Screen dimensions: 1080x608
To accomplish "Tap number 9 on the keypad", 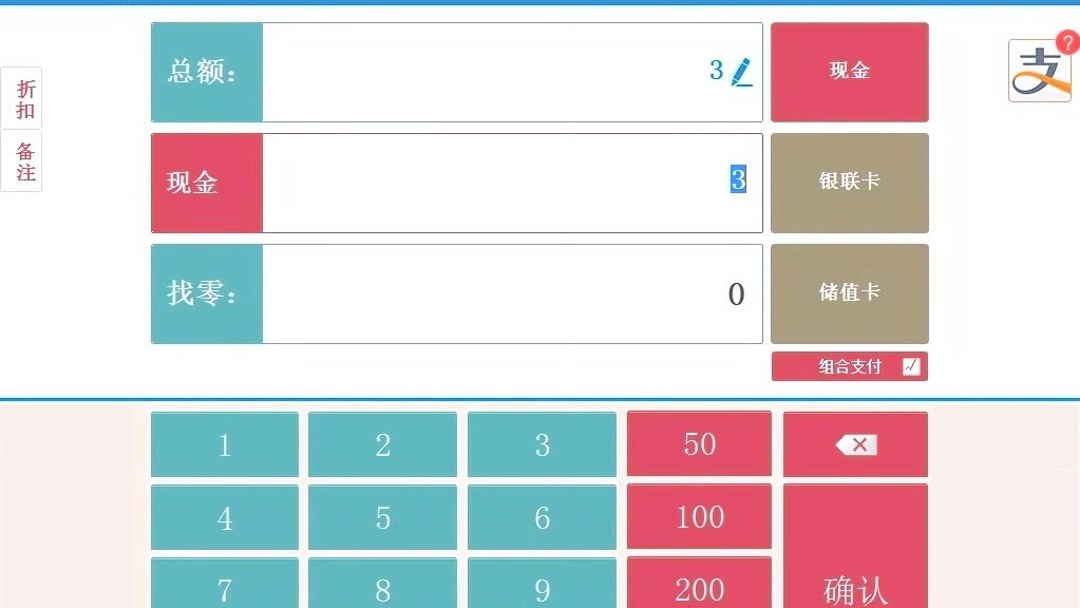I will (x=542, y=584).
